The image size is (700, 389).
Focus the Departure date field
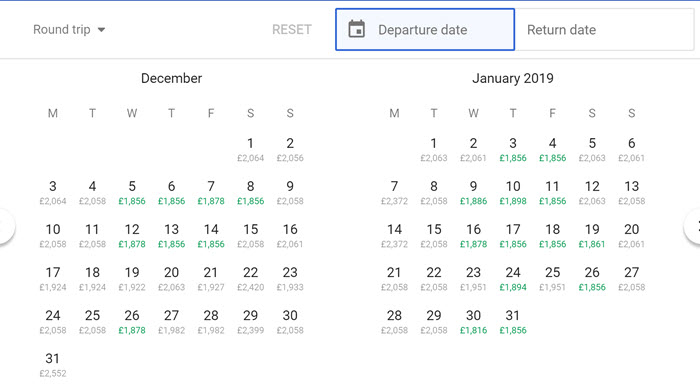point(425,29)
